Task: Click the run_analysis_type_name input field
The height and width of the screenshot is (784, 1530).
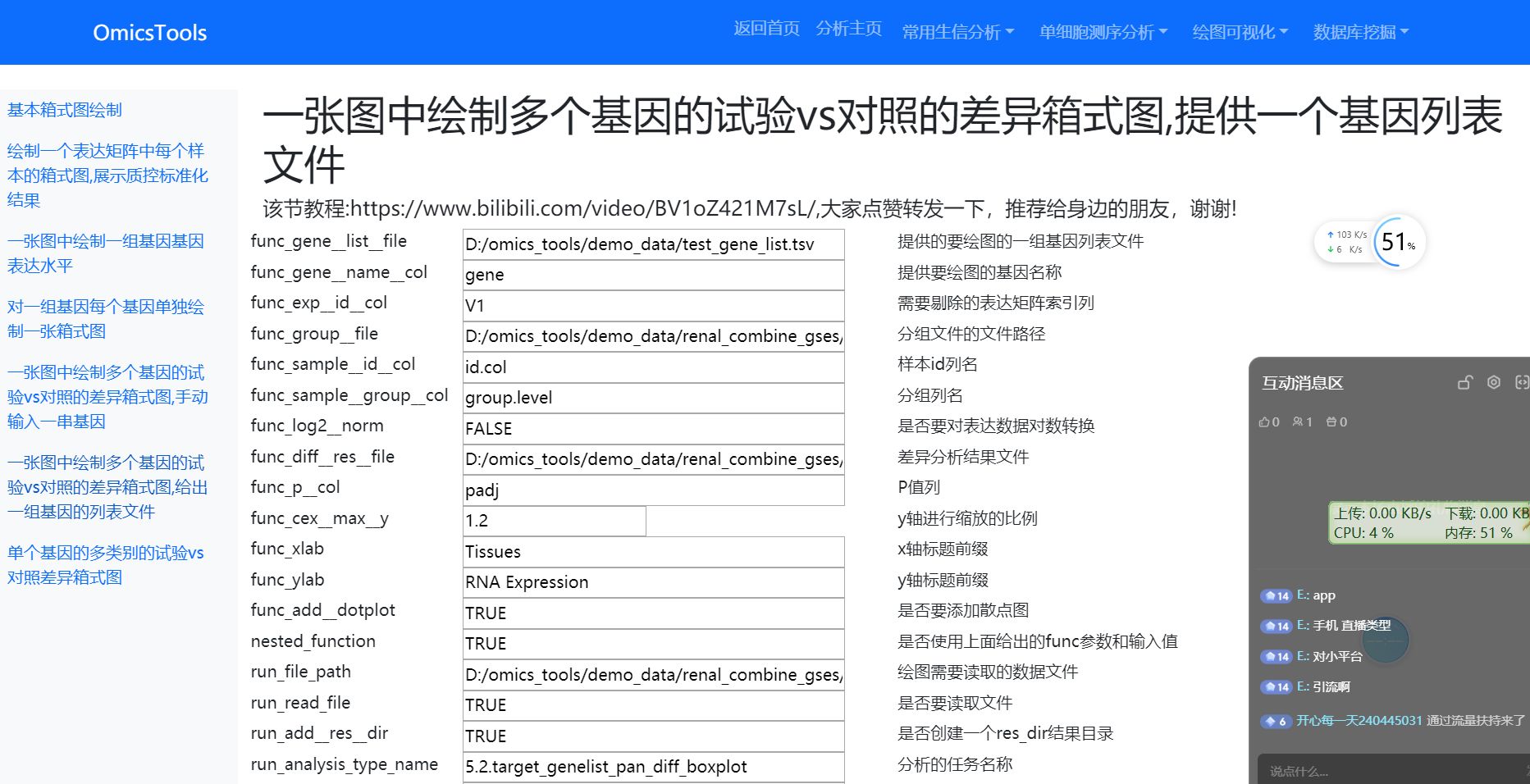Action: pyautogui.click(x=654, y=767)
